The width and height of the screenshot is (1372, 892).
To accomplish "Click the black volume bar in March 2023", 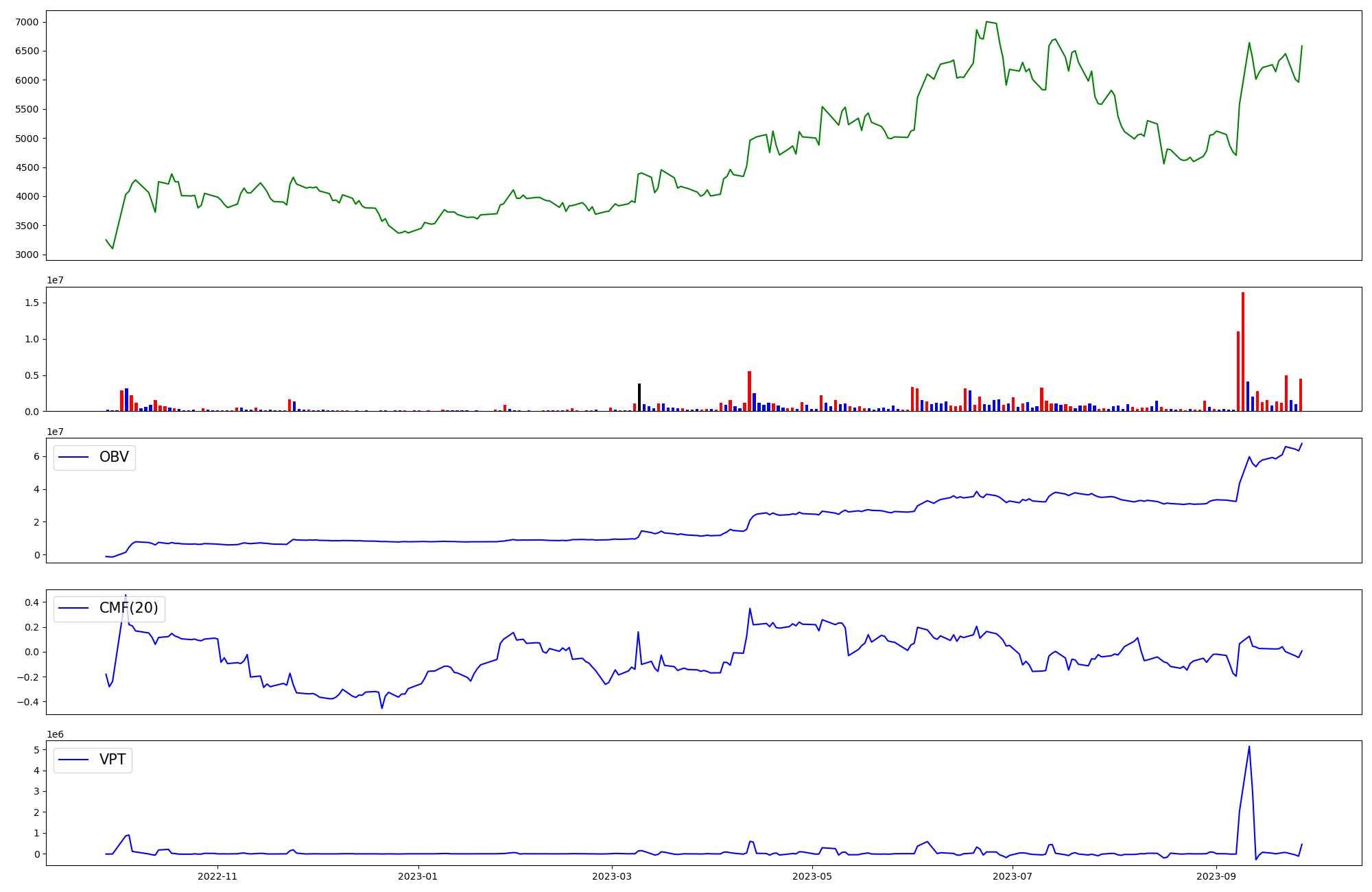I will [x=639, y=397].
